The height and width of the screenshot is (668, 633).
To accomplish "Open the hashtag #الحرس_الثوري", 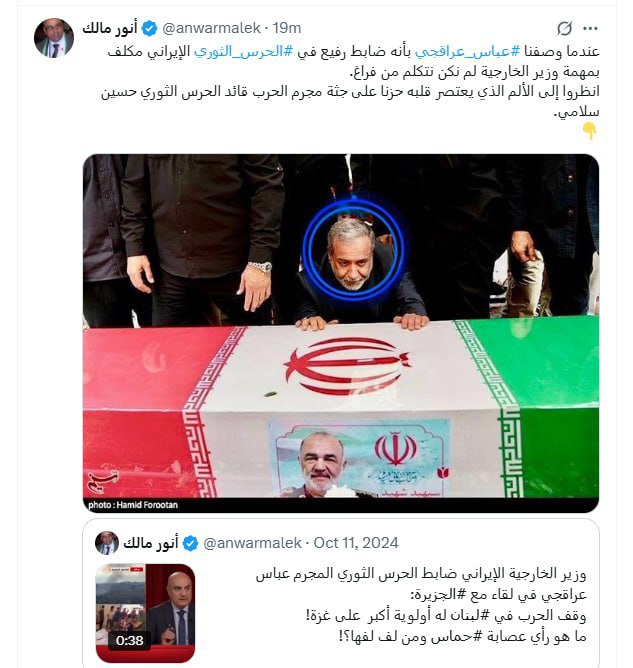I will coord(243,52).
